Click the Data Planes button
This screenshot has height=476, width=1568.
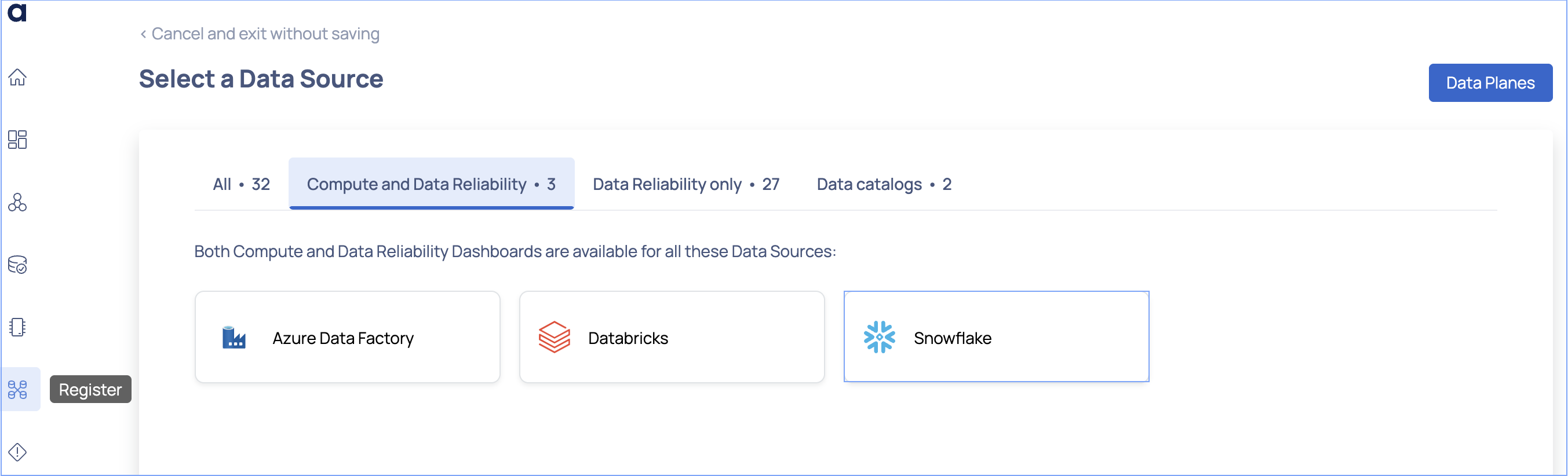1489,83
